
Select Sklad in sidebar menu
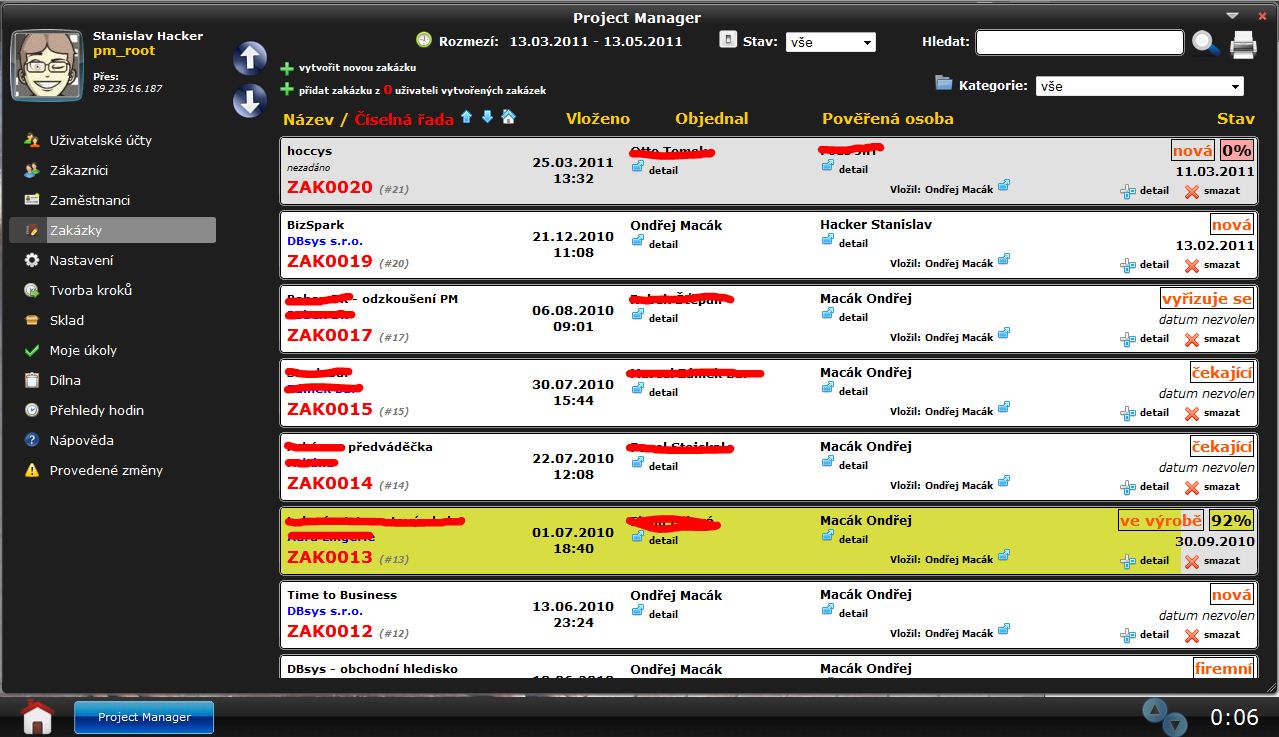point(67,320)
